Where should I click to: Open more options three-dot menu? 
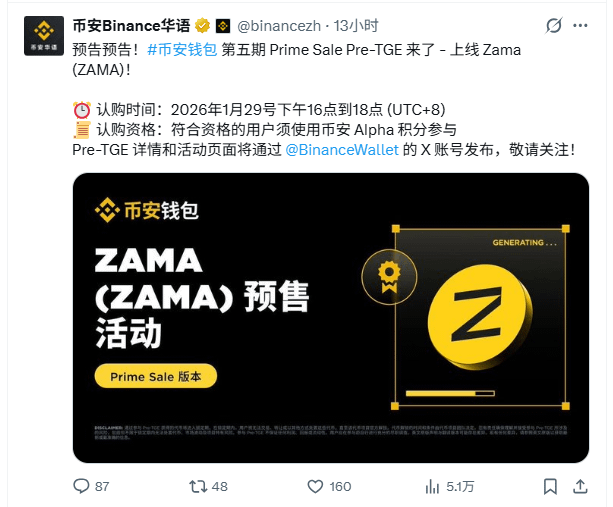(x=580, y=26)
